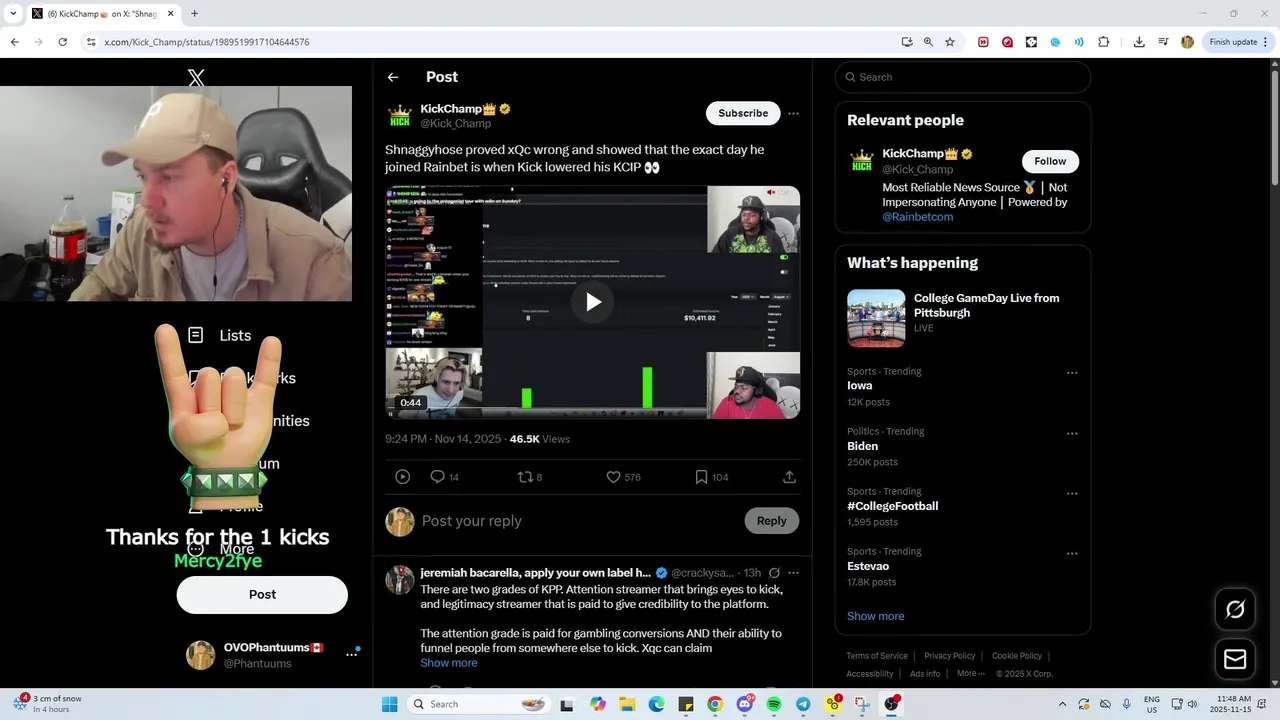Play the embedded video in the post
Image resolution: width=1280 pixels, height=720 pixels.
pyautogui.click(x=593, y=302)
